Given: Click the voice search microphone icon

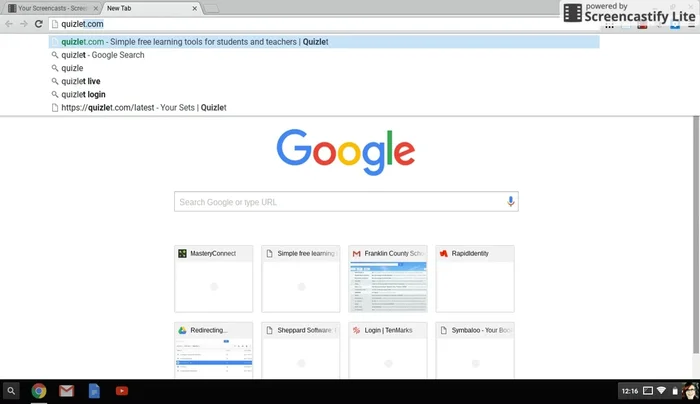Looking at the screenshot, I should click(511, 202).
